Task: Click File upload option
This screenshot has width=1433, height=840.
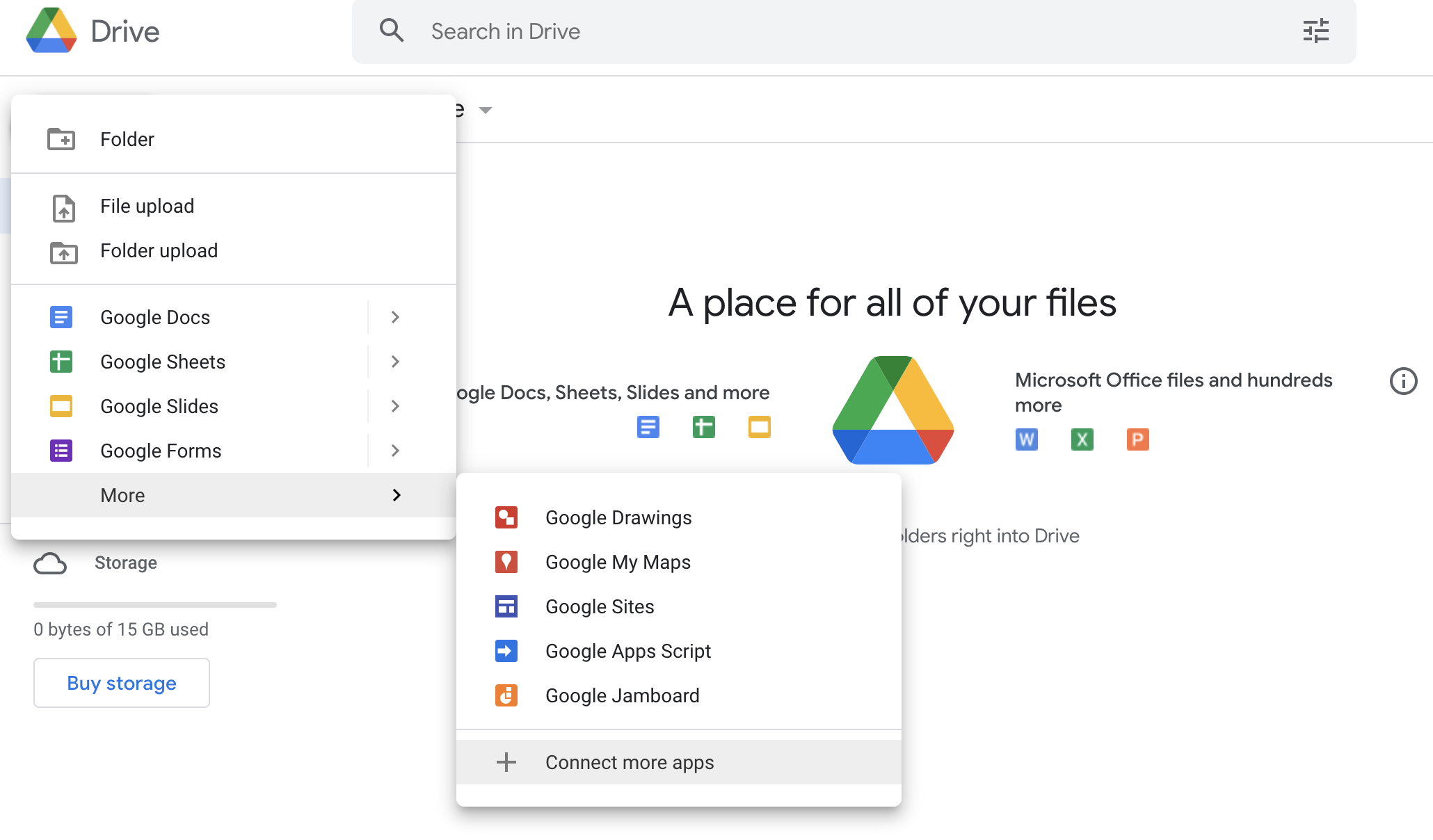Action: pos(147,205)
